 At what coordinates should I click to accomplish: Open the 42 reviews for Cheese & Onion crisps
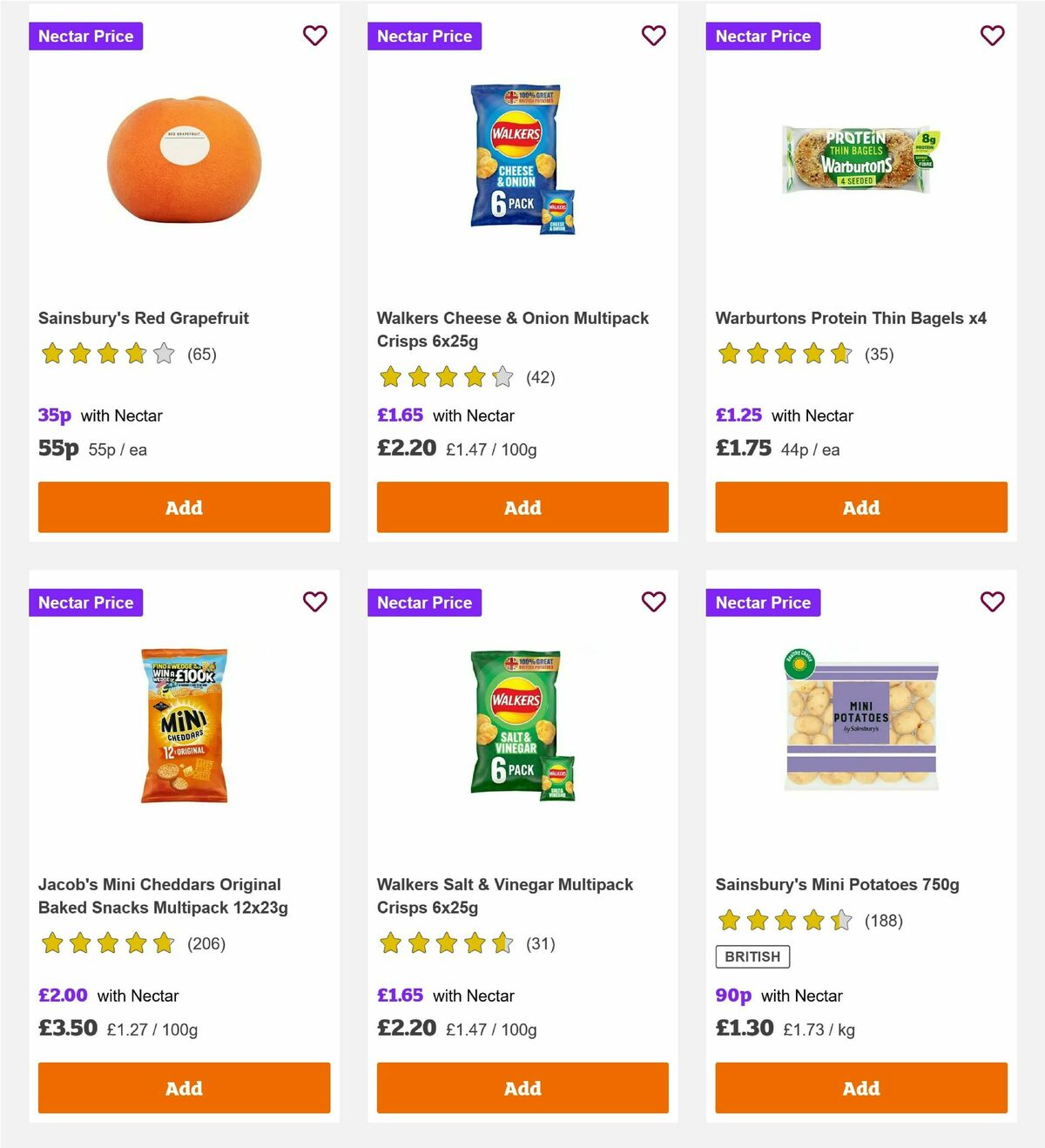(x=540, y=377)
